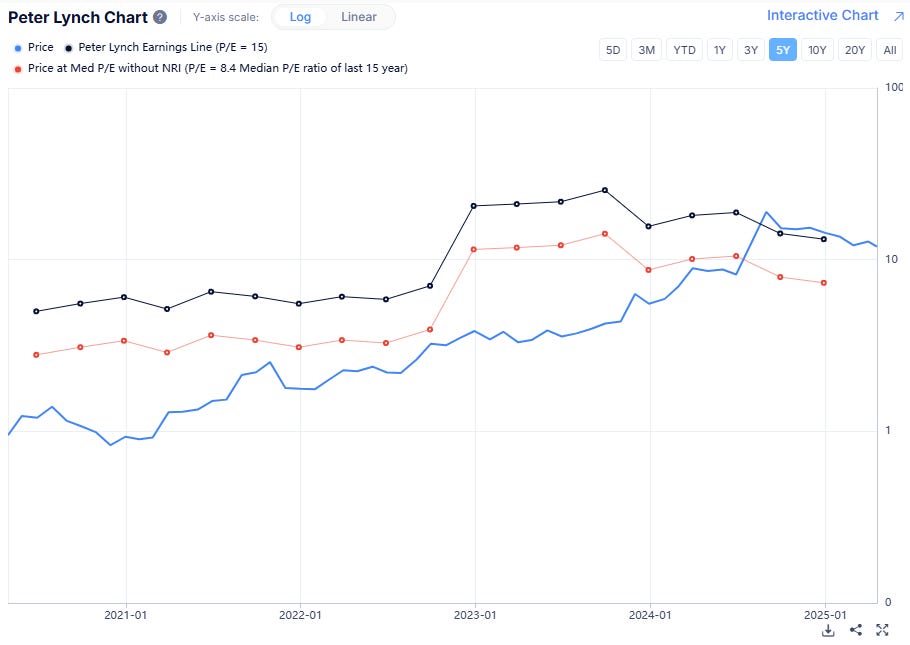Download the chart image
Screen dimensions: 910x645
tap(828, 630)
